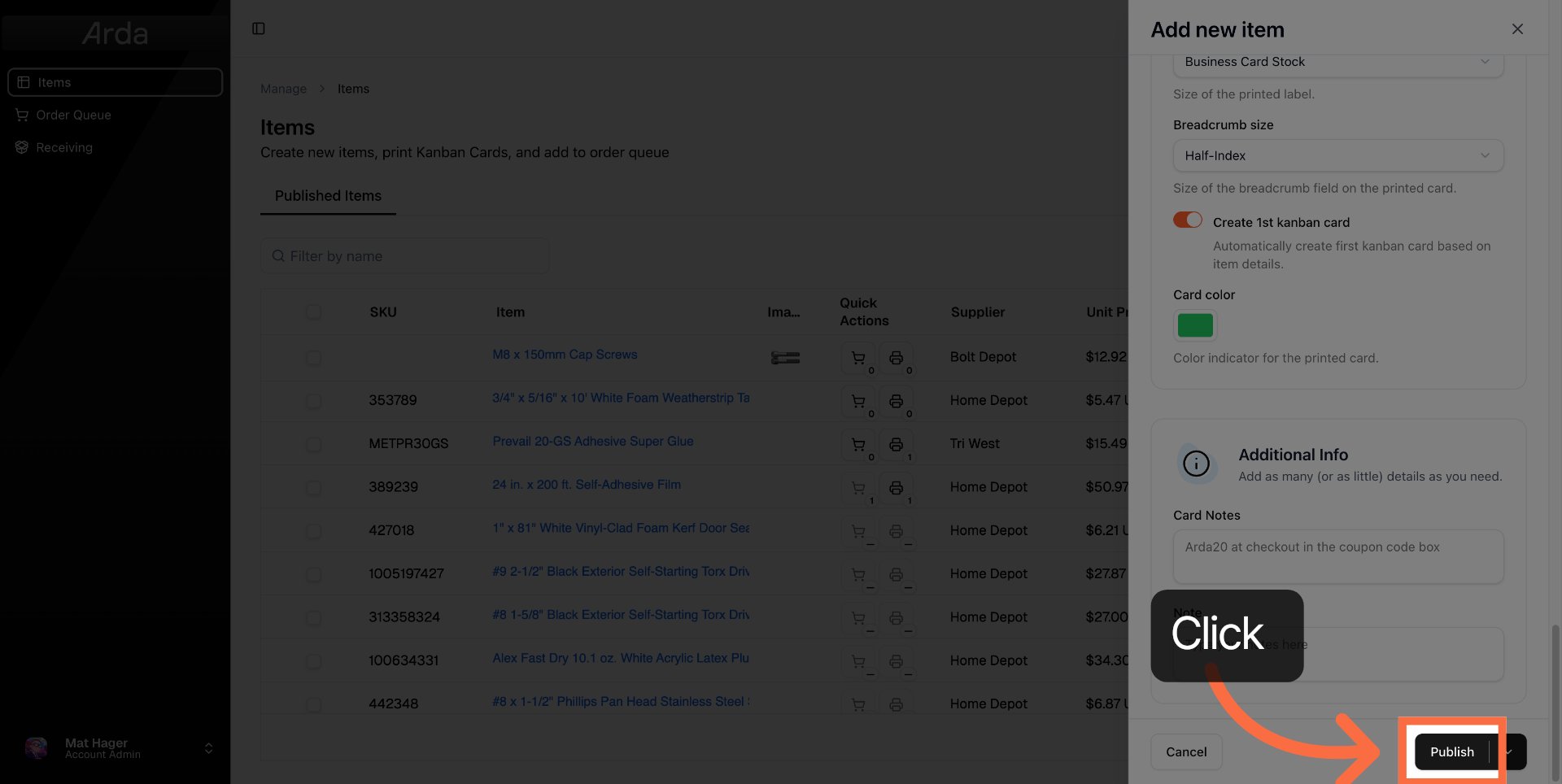
Task: Click the Arda logo
Action: (x=115, y=33)
